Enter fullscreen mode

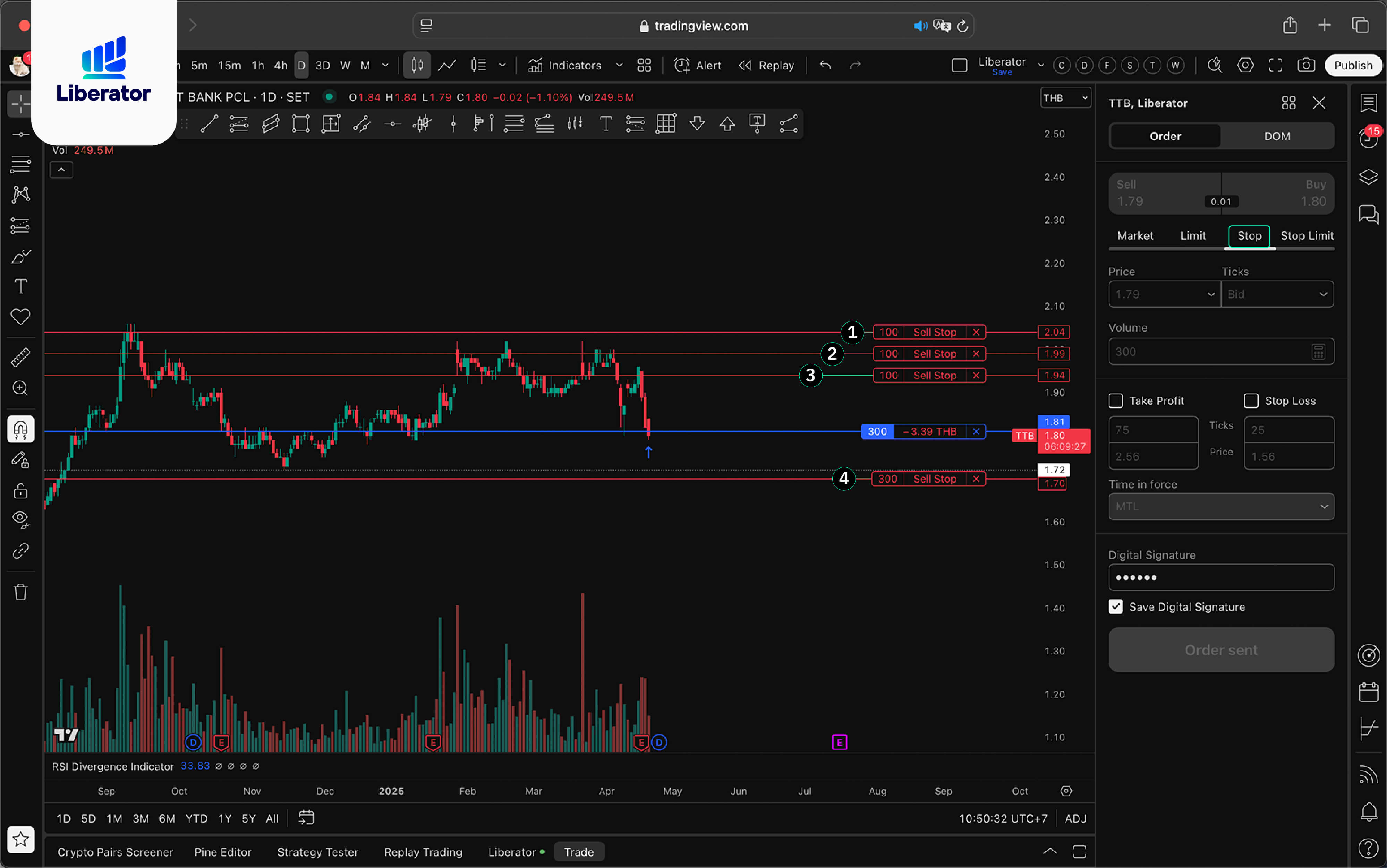coord(1276,66)
